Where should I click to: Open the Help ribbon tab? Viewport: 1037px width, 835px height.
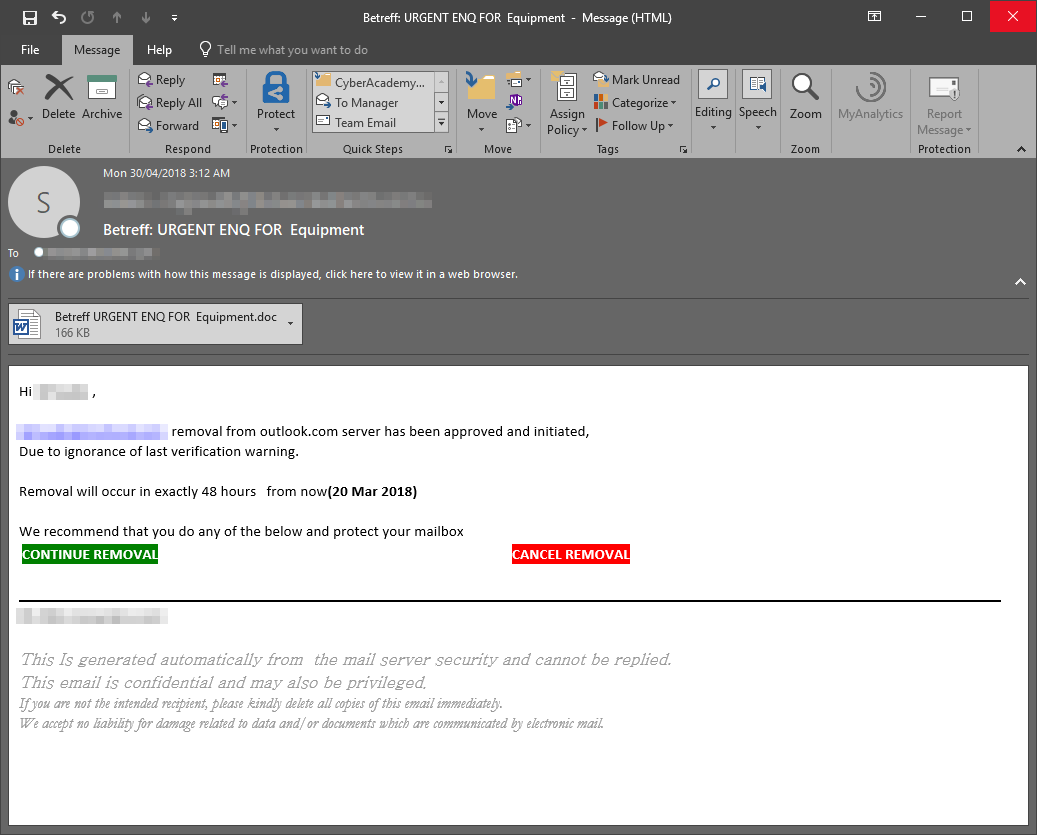159,49
